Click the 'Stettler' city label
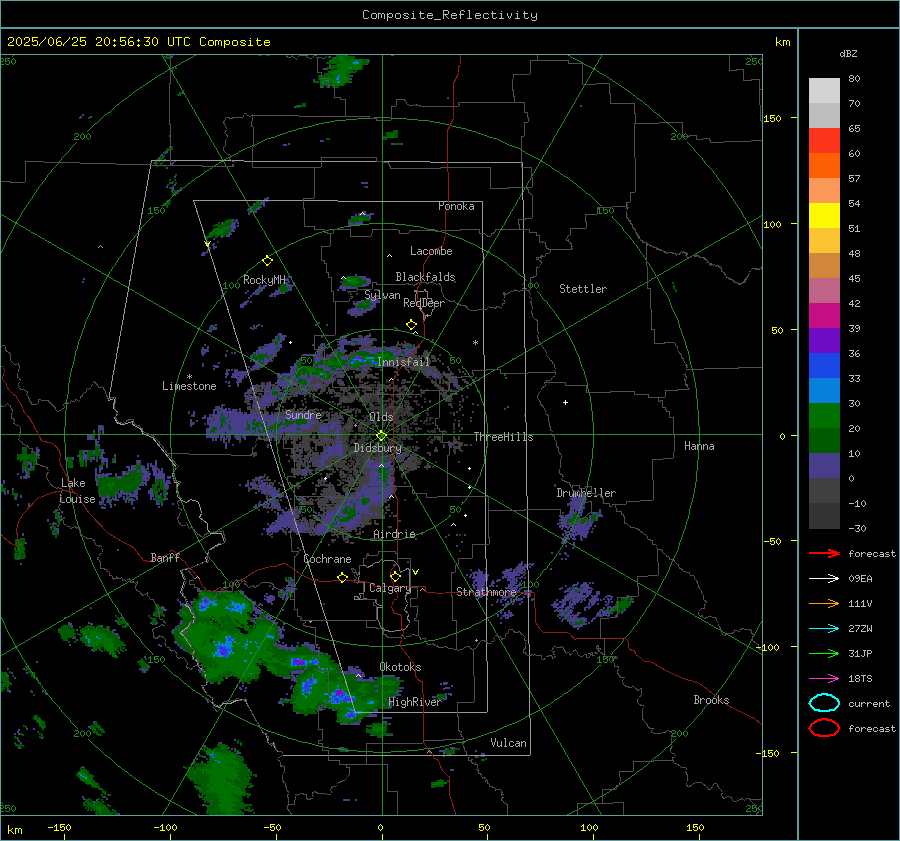The image size is (900, 841). point(583,289)
